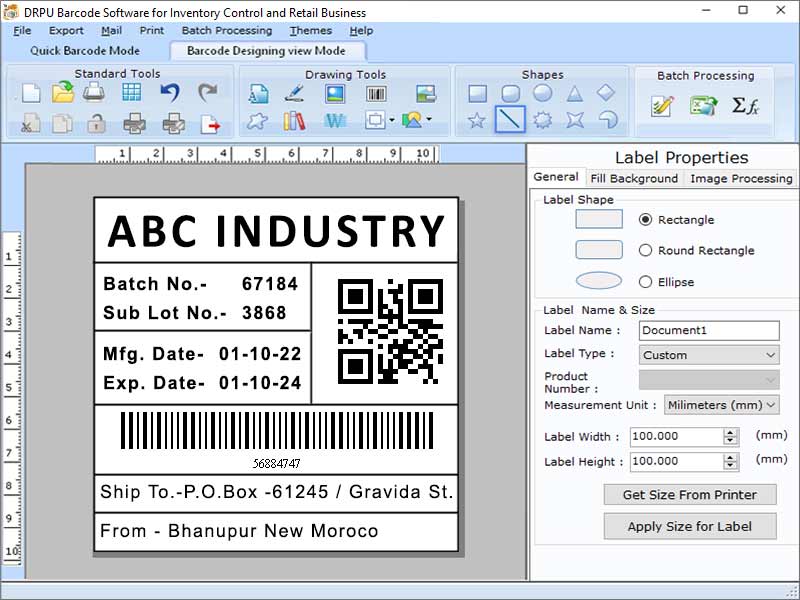Switch to the Fill Background tab

coord(634,179)
